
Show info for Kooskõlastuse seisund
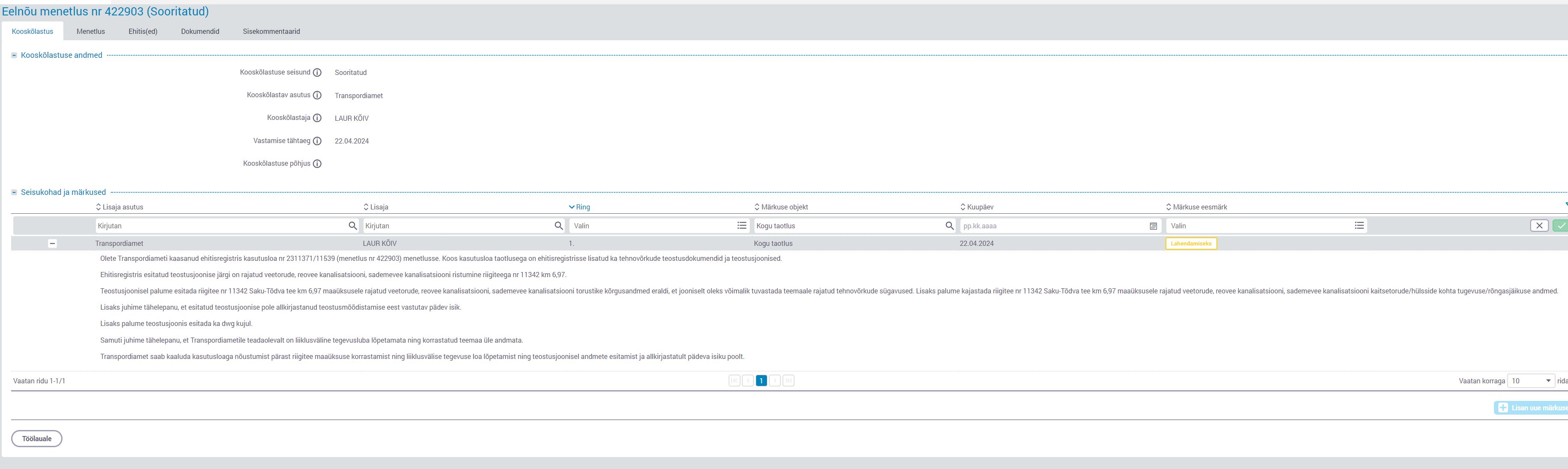click(317, 72)
